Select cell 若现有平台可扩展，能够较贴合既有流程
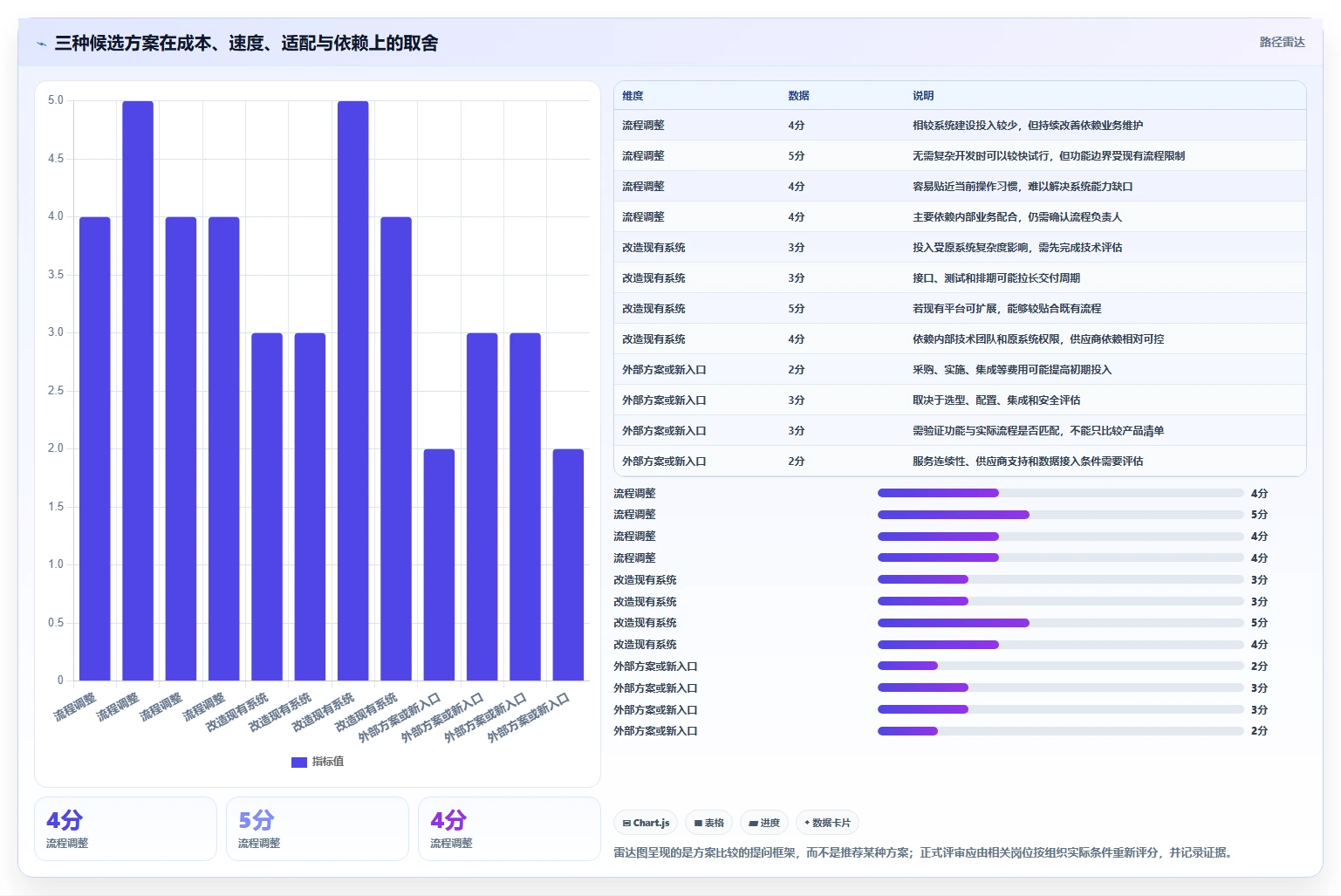The height and width of the screenshot is (896, 1341). click(1007, 309)
